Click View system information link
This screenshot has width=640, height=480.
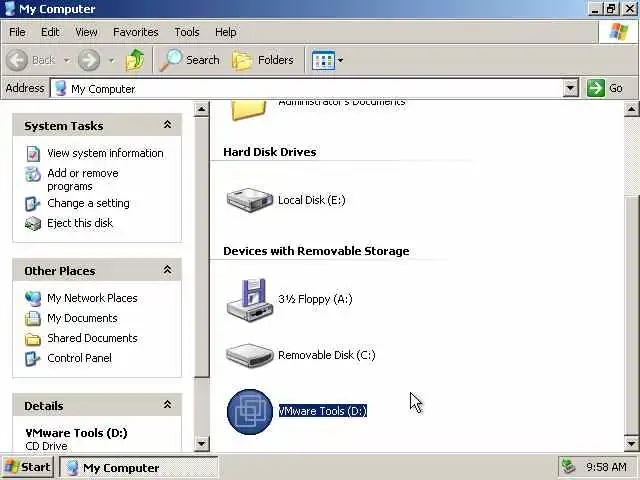pos(105,153)
